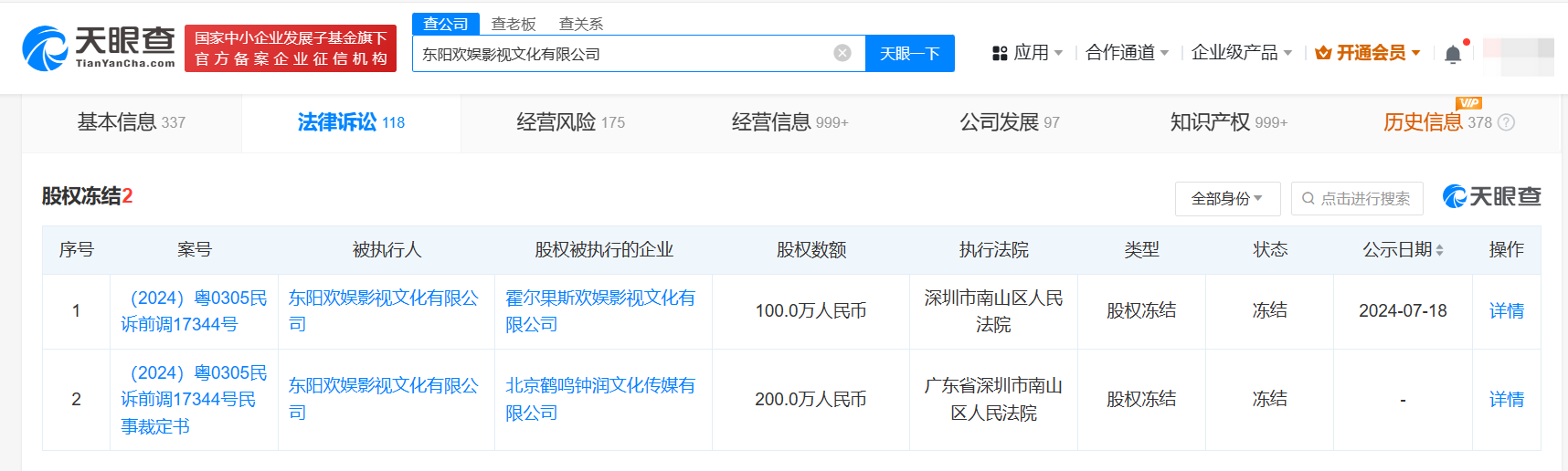
Task: Click the 100.0万人民币 amount cell
Action: click(810, 311)
